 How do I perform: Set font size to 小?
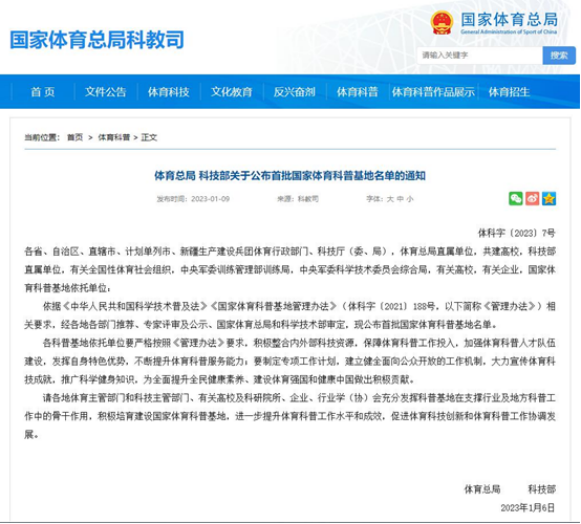tap(410, 199)
